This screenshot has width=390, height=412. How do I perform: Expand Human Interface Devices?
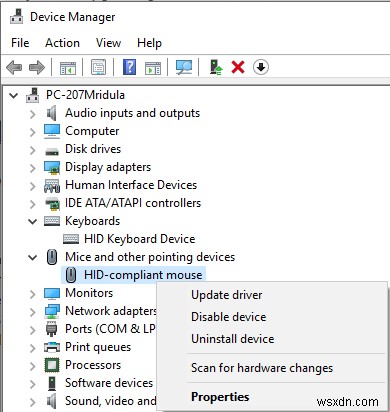tap(32, 186)
